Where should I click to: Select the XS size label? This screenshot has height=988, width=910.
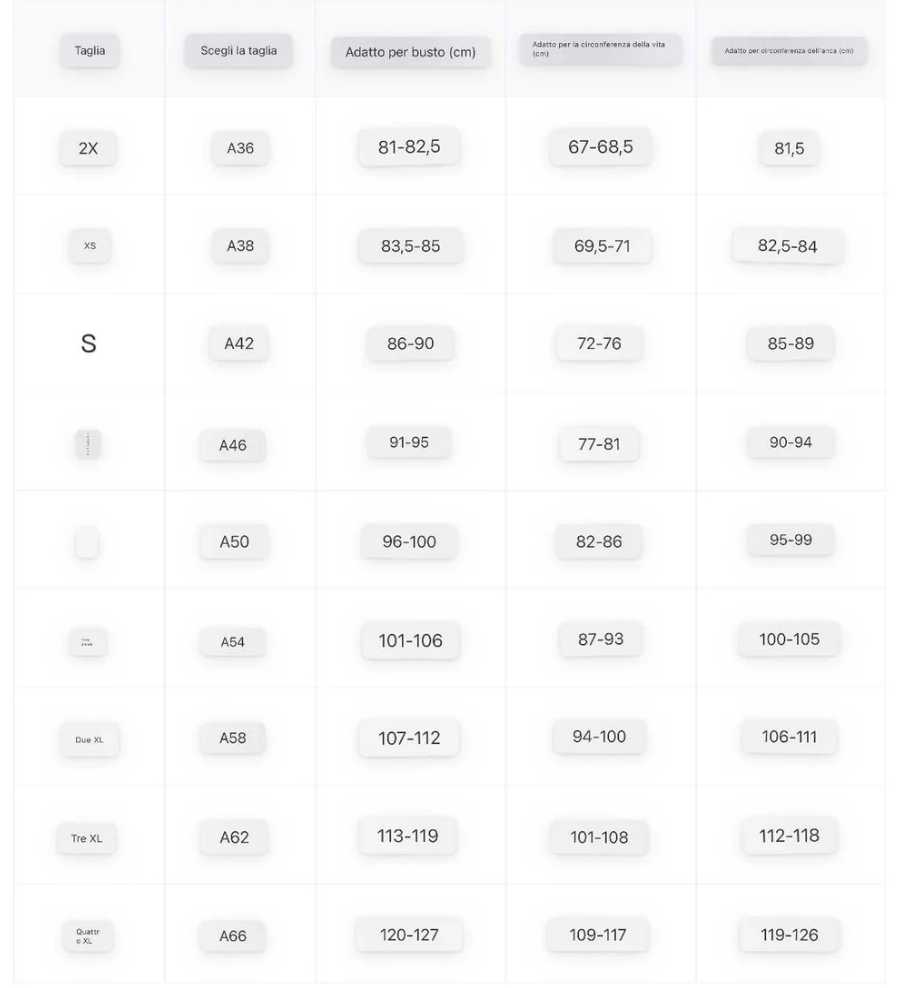click(90, 245)
